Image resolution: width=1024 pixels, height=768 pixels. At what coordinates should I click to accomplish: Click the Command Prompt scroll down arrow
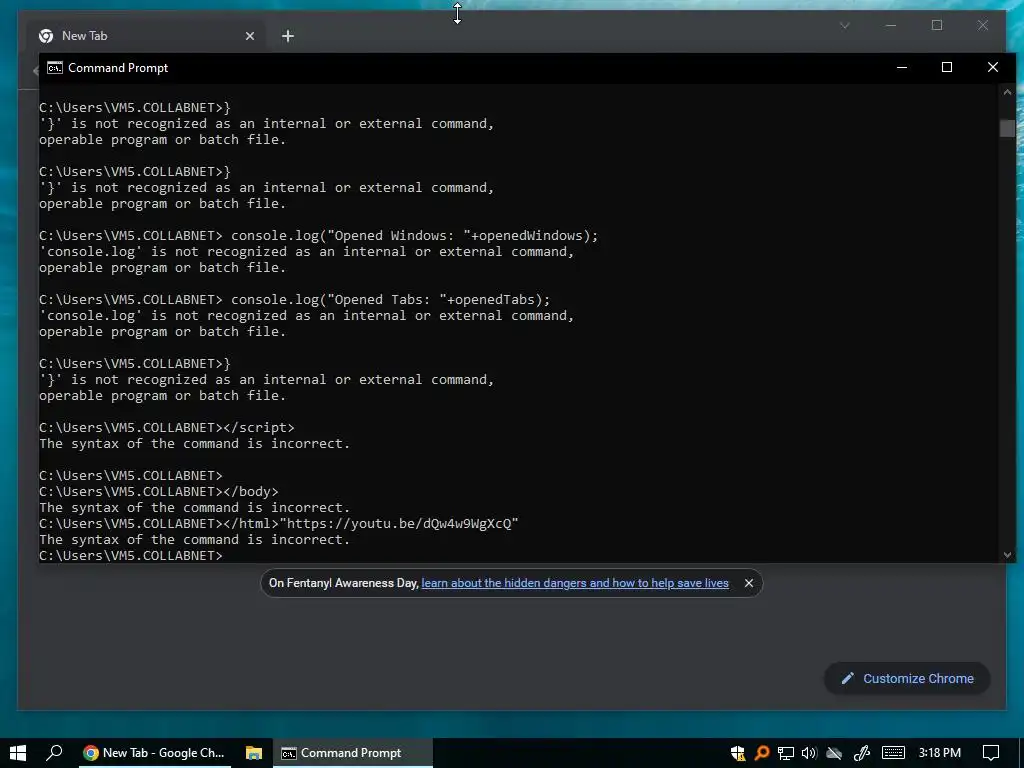pyautogui.click(x=1007, y=555)
